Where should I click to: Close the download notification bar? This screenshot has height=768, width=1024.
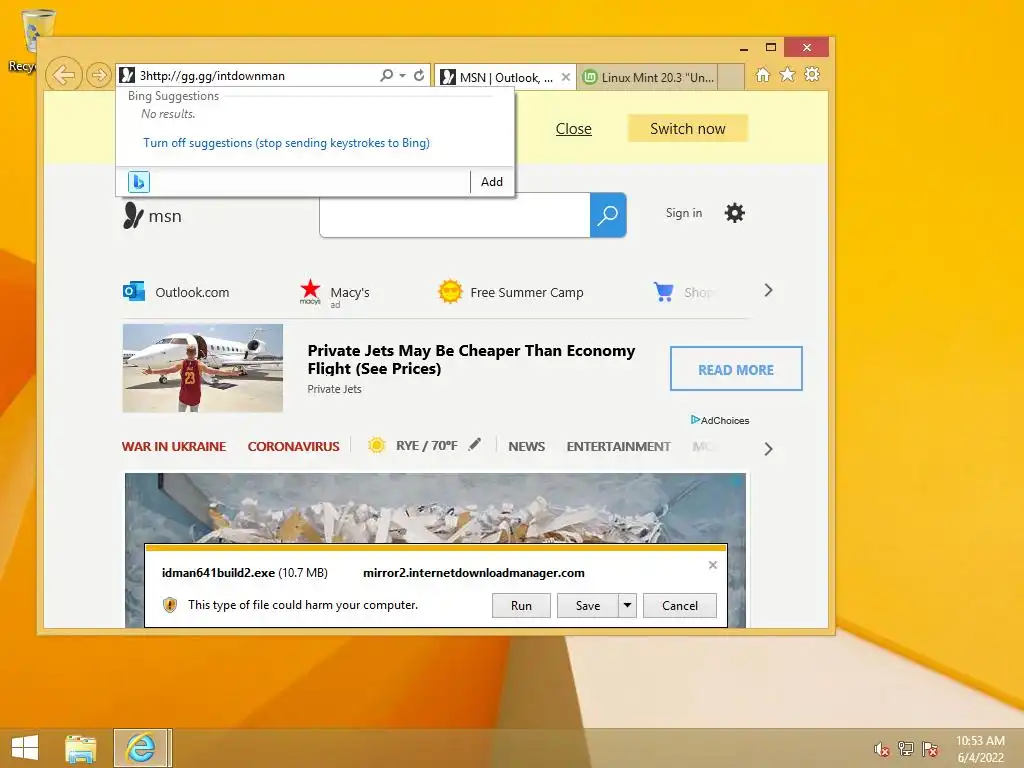[x=712, y=565]
